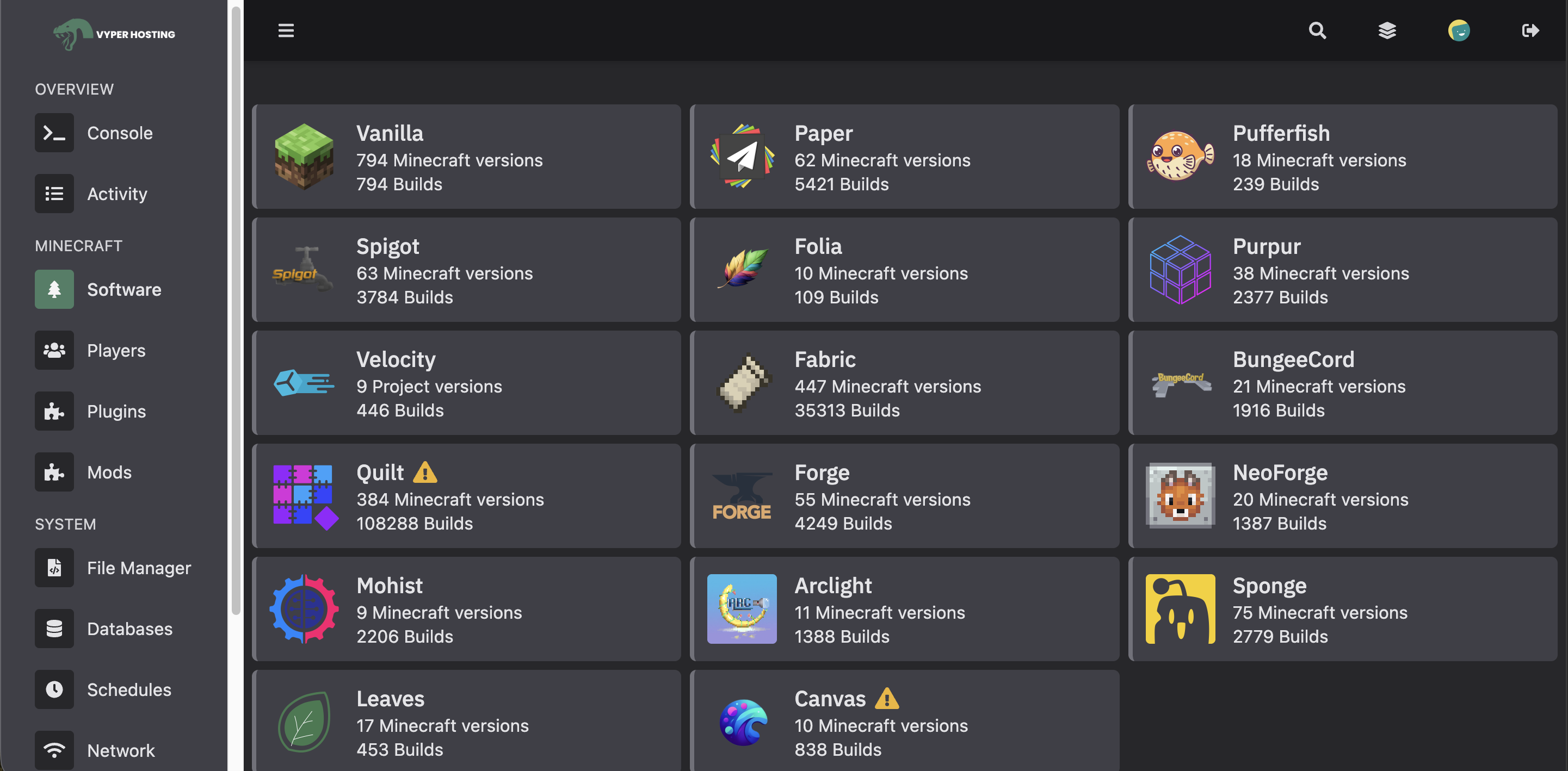The height and width of the screenshot is (771, 1568).
Task: Open the Network section
Action: 121,750
